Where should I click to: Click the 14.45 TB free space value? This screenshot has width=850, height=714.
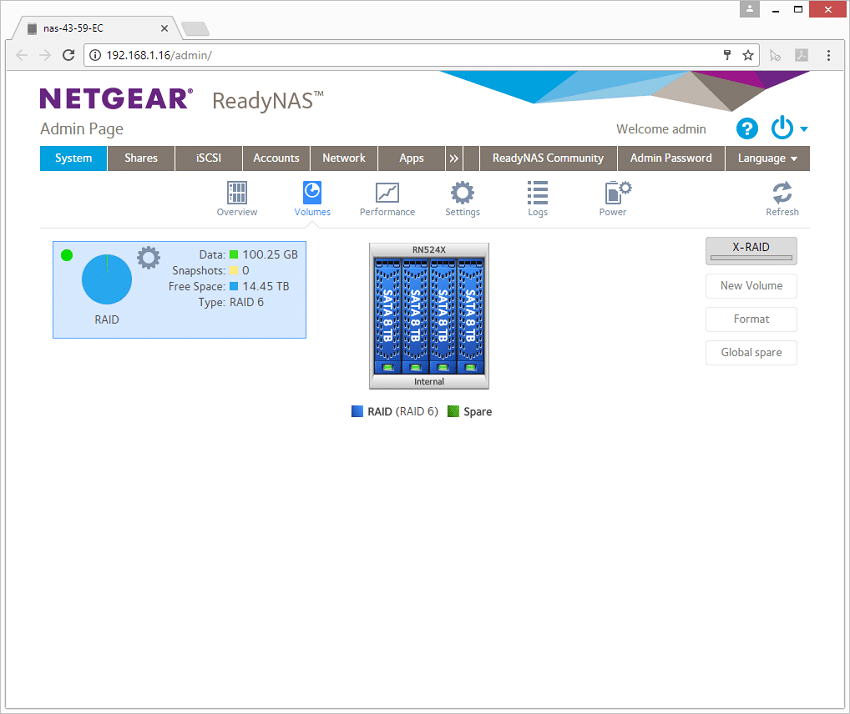coord(266,286)
